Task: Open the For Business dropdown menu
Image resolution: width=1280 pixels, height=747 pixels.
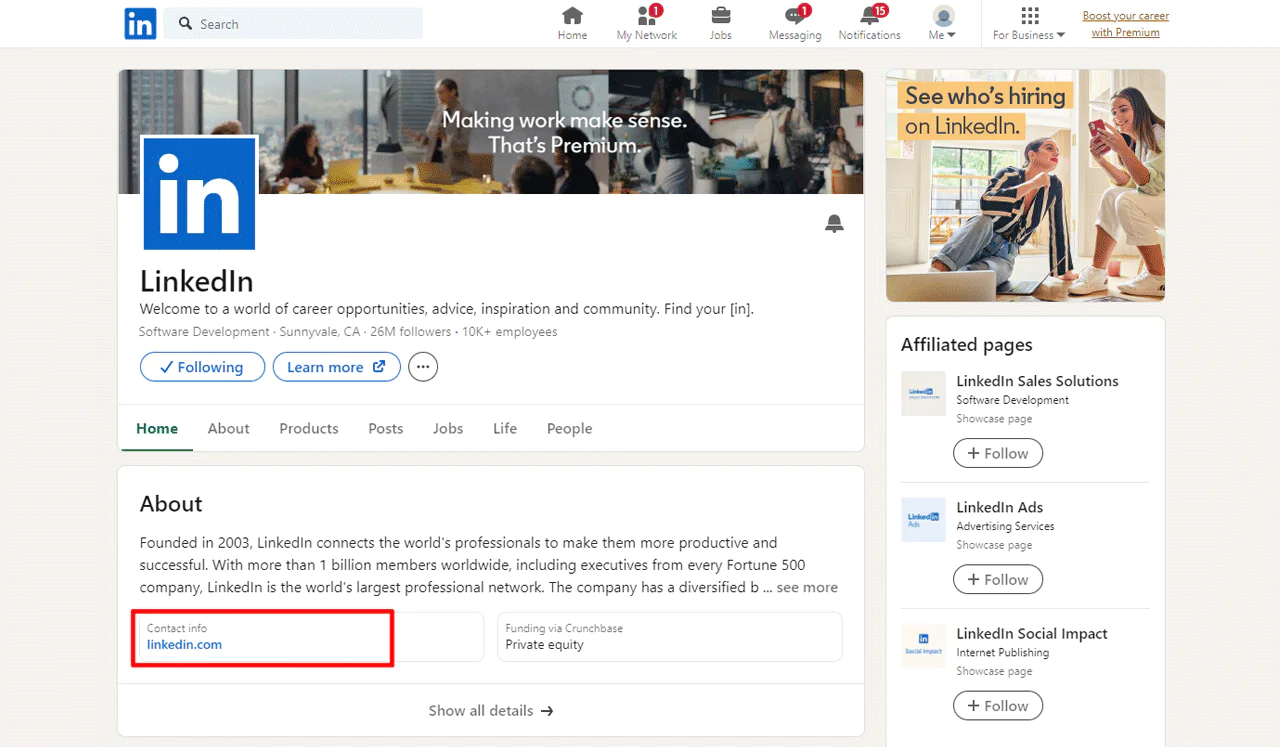Action: click(1029, 33)
